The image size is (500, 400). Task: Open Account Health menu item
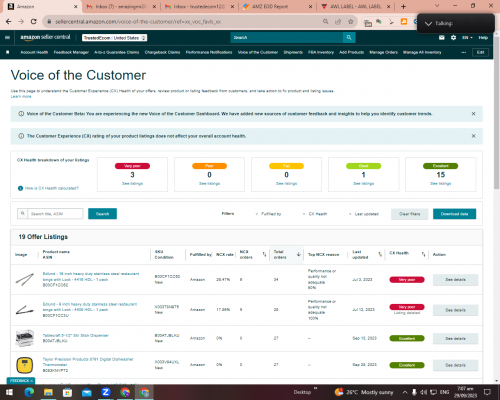click(34, 52)
